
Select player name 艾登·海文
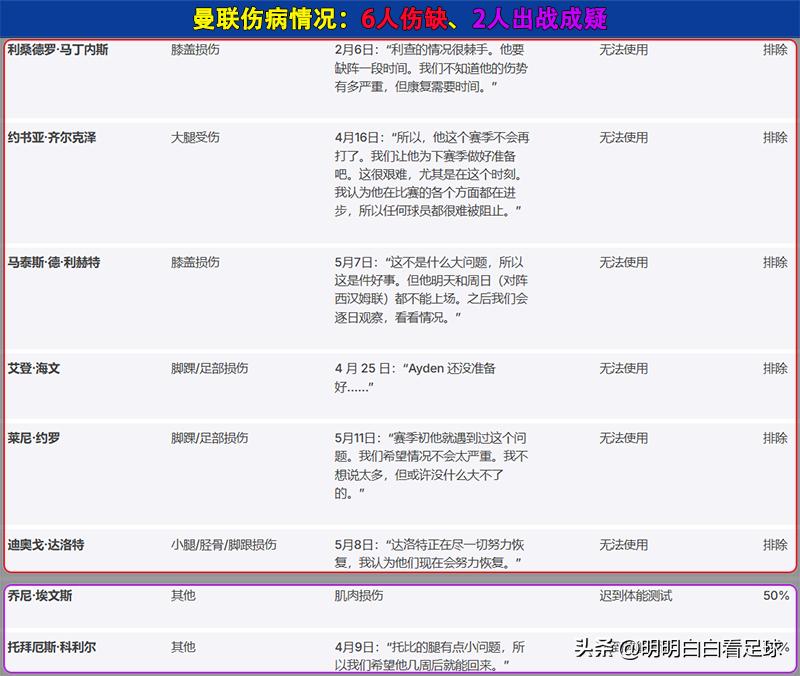tap(34, 368)
